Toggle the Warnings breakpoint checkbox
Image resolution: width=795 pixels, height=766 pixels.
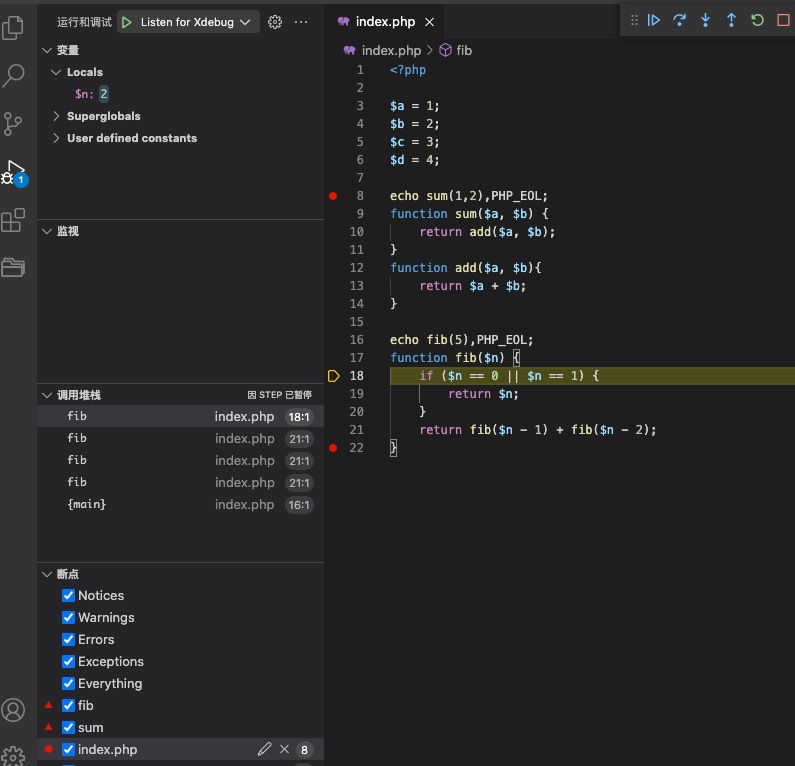point(68,617)
